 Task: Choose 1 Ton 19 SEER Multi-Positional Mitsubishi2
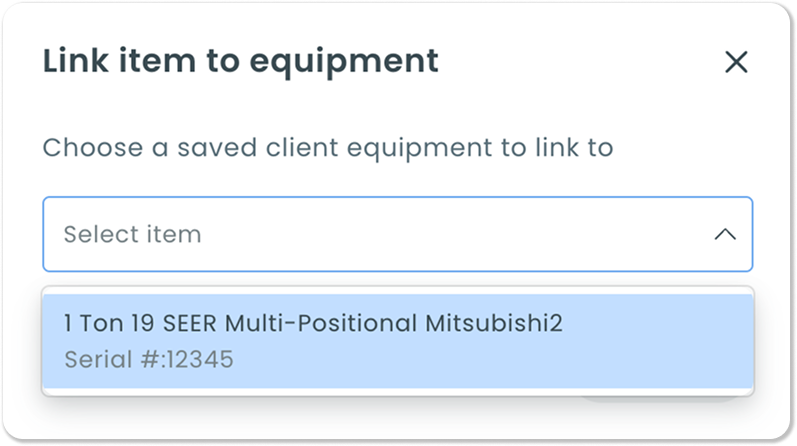pyautogui.click(x=397, y=341)
